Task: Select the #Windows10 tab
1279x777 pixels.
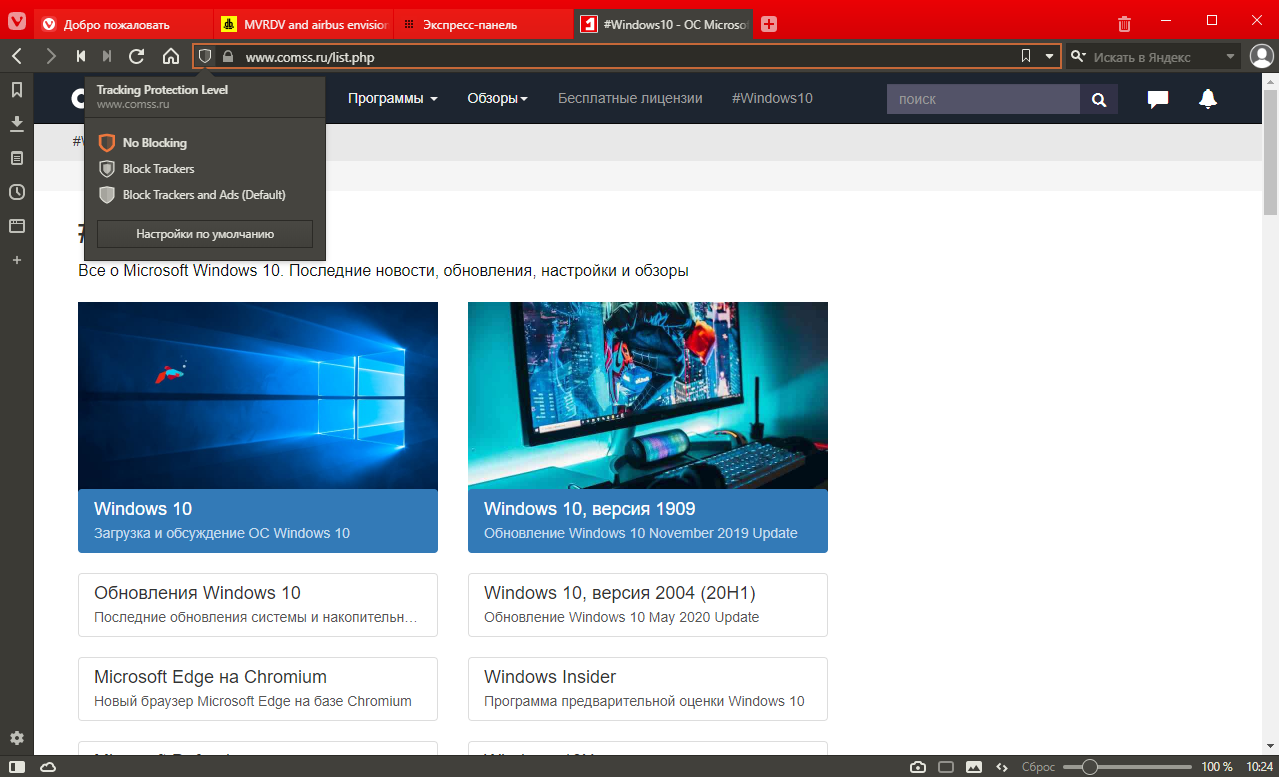Action: coord(664,24)
